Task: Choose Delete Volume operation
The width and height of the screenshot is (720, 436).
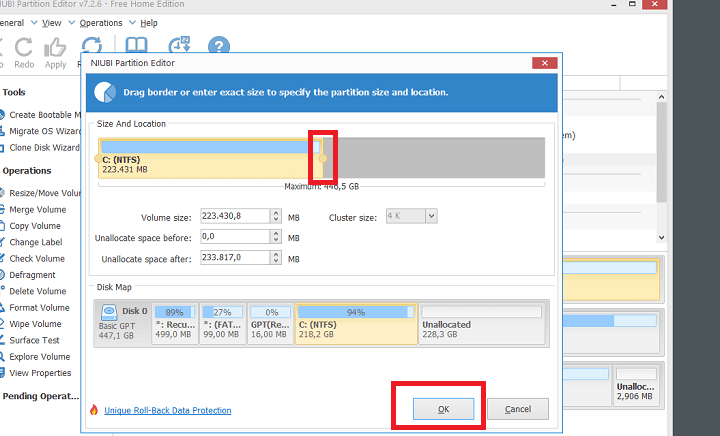Action: (38, 291)
